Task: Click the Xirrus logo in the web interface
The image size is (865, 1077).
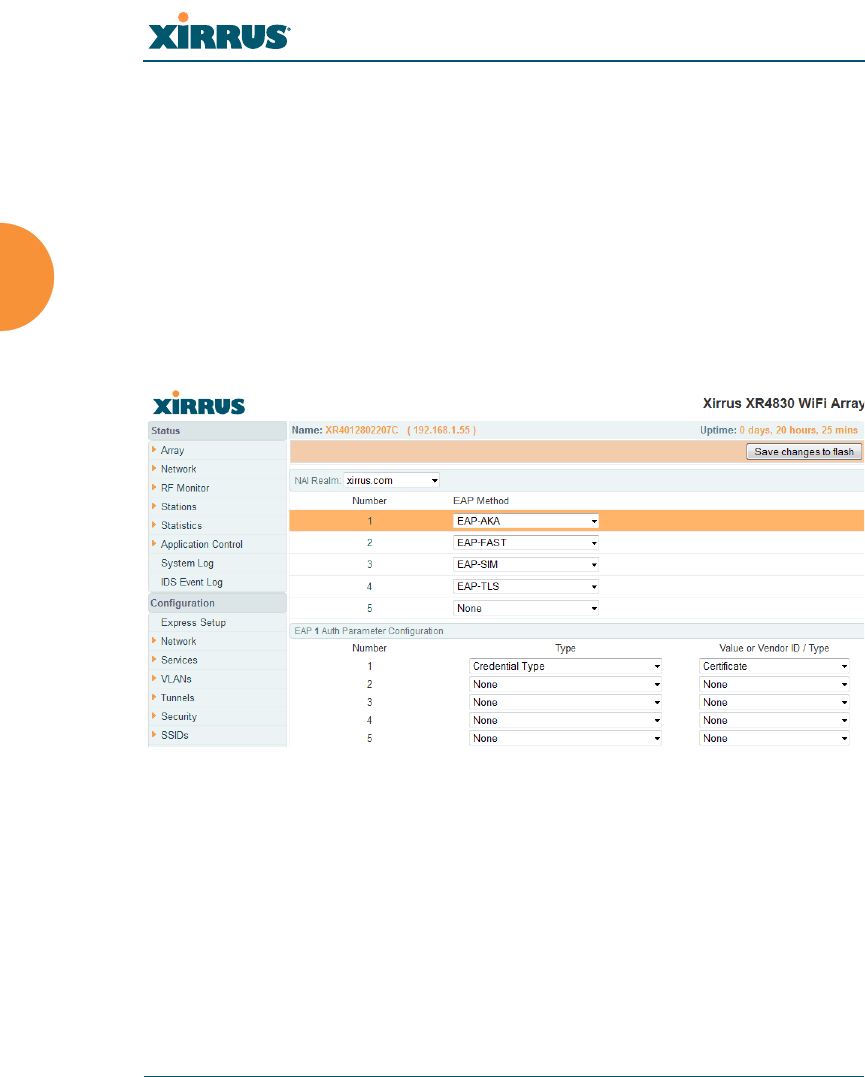Action: coord(199,403)
